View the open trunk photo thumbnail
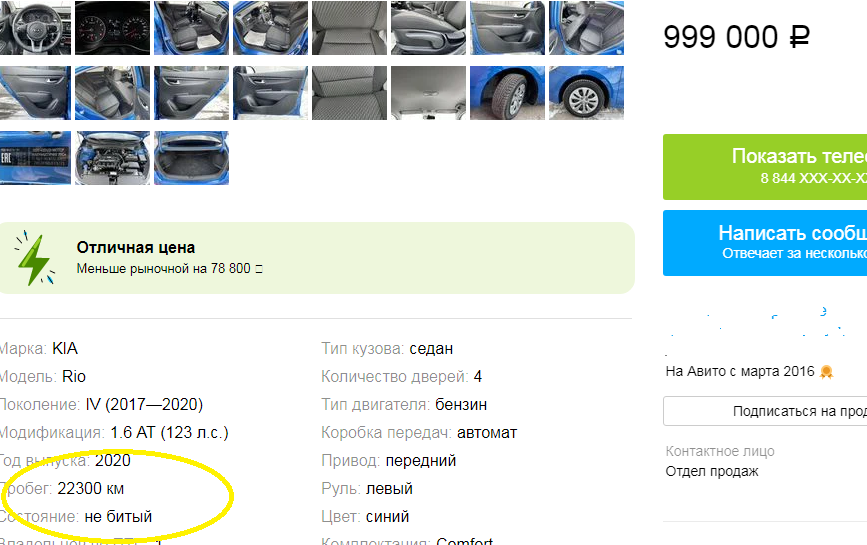This screenshot has height=545, width=867. 191,158
